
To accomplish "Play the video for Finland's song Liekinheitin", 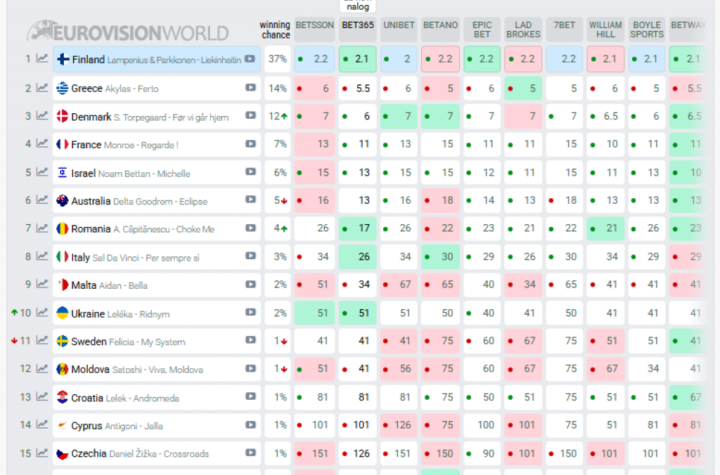I will tap(250, 59).
